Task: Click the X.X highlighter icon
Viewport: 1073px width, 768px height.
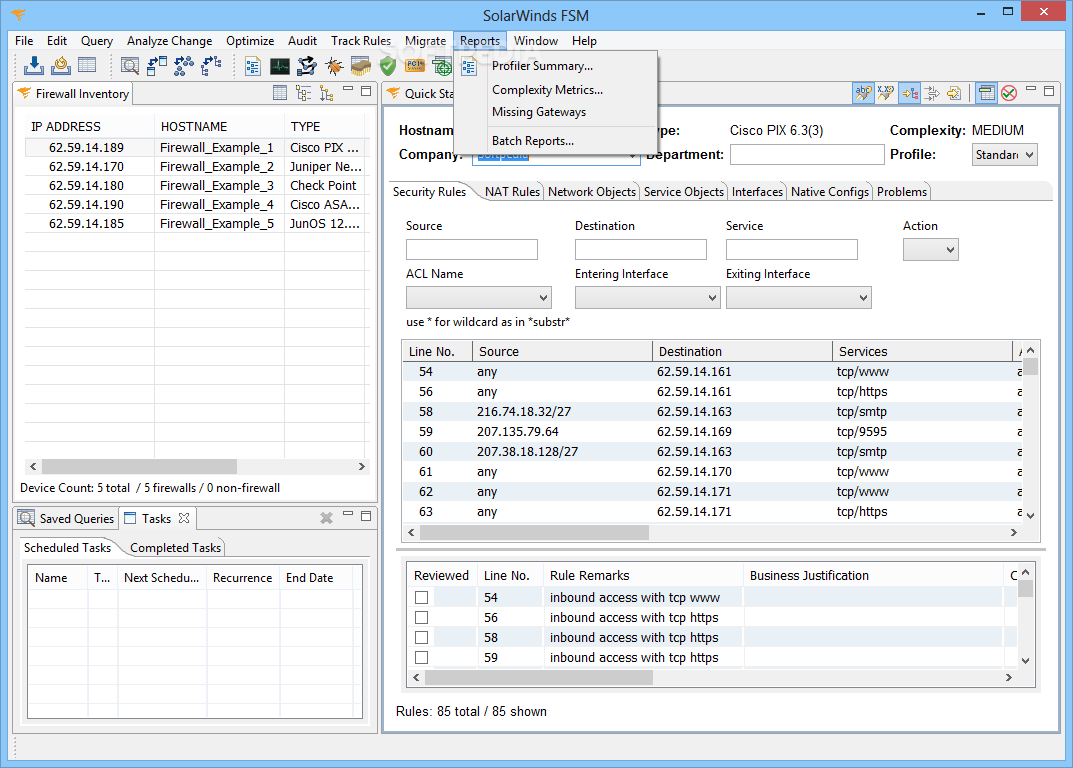Action: tap(886, 92)
